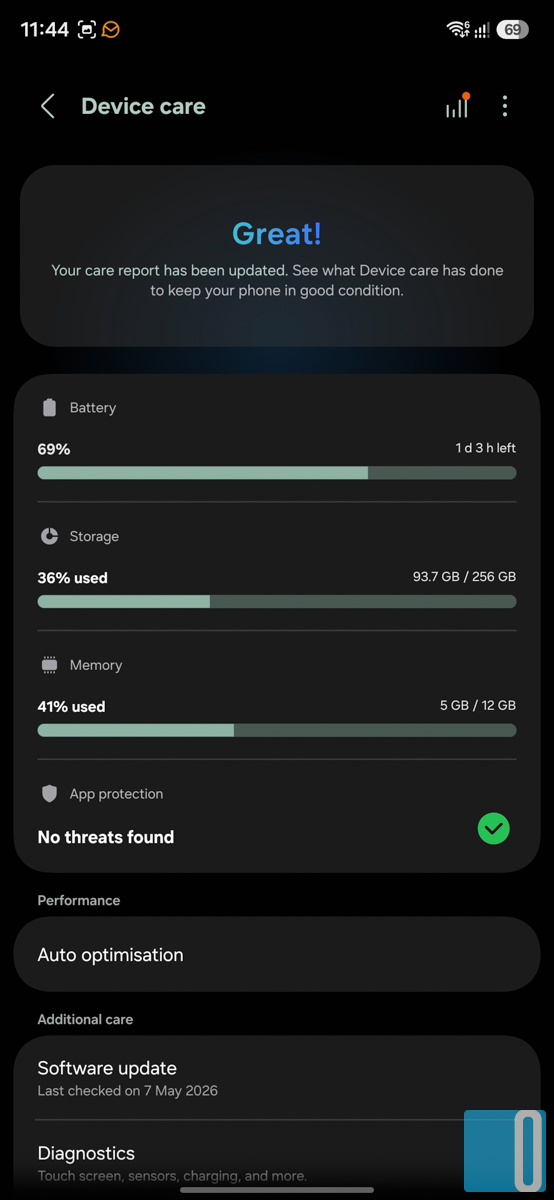
Task: Open Auto optimisation settings
Action: [277, 955]
